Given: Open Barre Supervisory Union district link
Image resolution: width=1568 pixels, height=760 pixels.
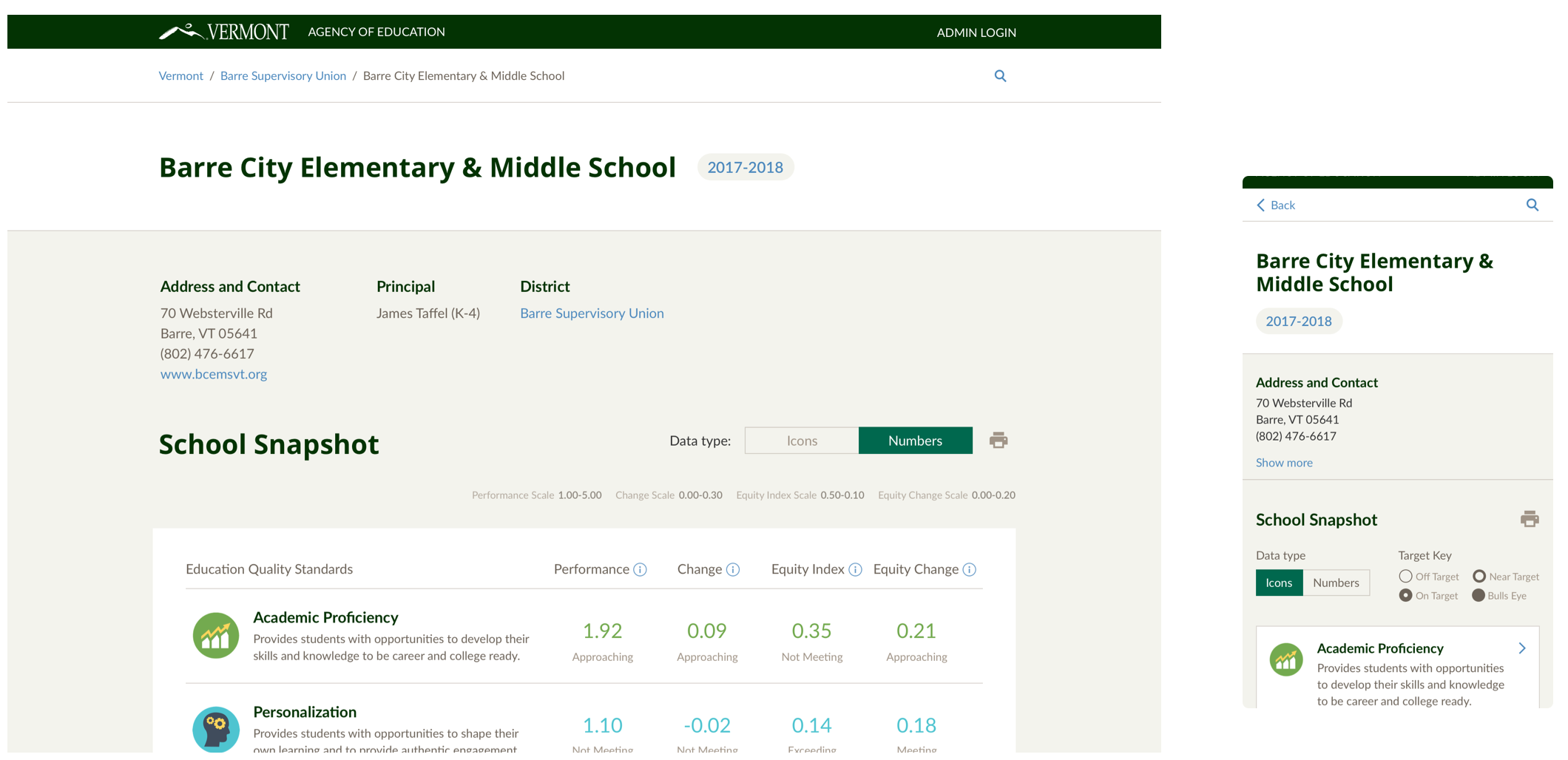Looking at the screenshot, I should (x=592, y=313).
